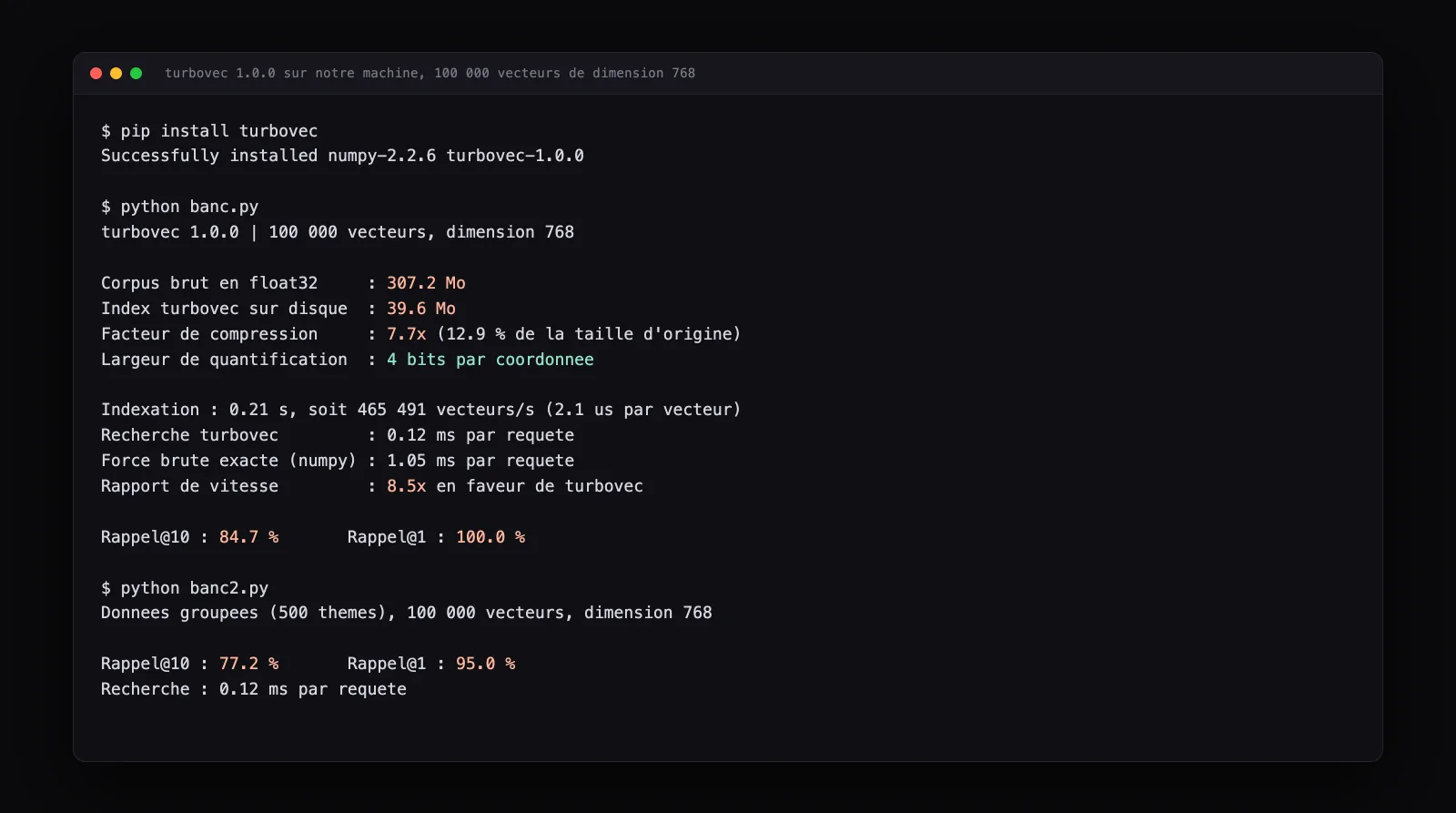Click the 'Successfully installed numpy-2.2.6' output line
This screenshot has width=1456, height=813.
[x=342, y=156]
